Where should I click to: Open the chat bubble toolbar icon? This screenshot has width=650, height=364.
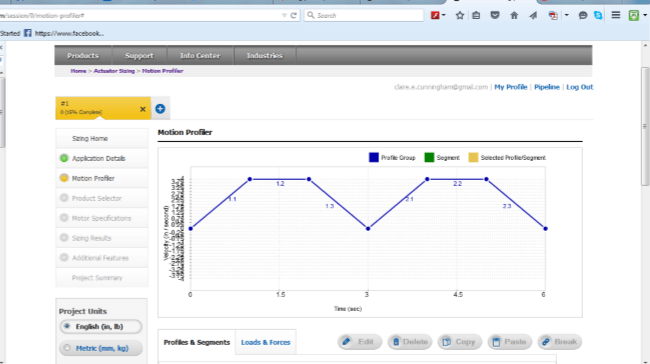pyautogui.click(x=582, y=15)
